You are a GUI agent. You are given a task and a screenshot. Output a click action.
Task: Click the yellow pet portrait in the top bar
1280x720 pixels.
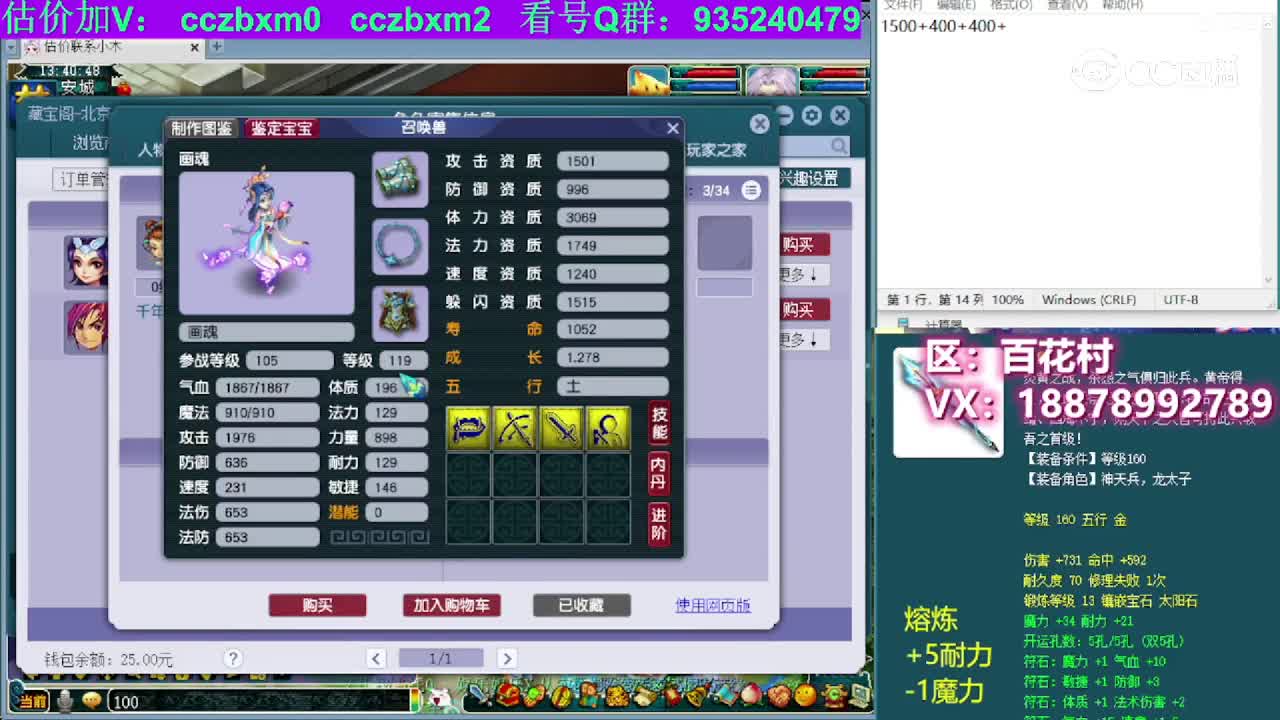coord(648,80)
